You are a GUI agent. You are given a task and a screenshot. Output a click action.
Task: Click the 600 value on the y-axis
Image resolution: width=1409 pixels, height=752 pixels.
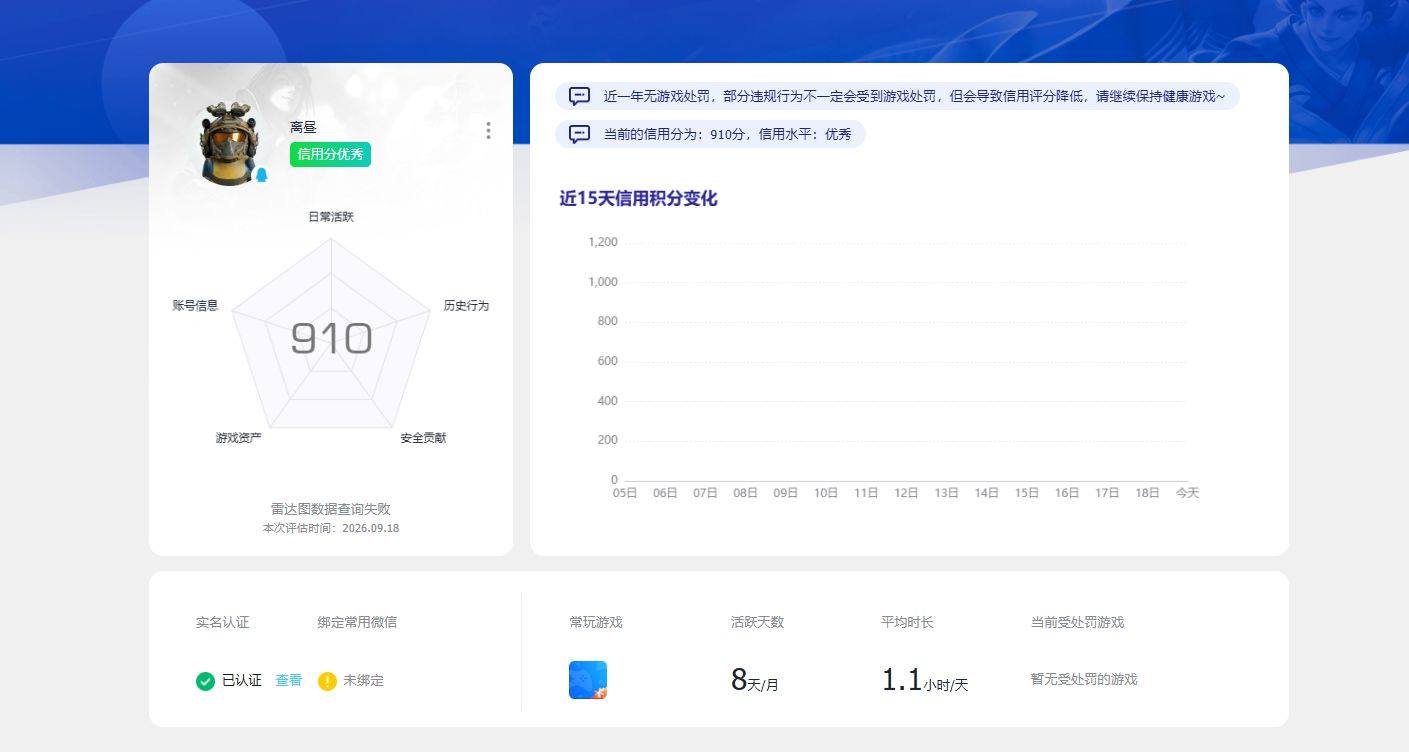607,361
